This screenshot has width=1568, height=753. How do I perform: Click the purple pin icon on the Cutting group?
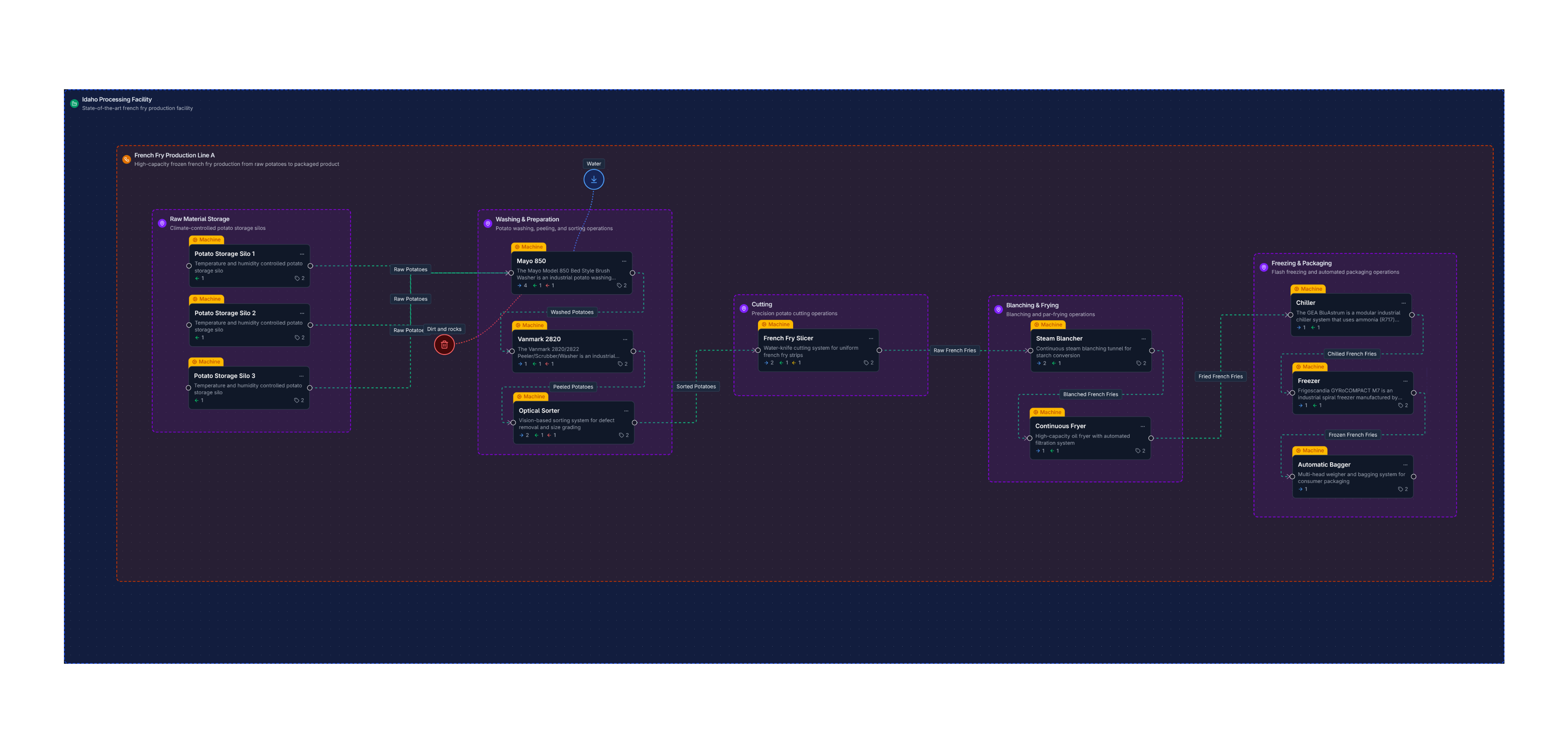pyautogui.click(x=744, y=308)
